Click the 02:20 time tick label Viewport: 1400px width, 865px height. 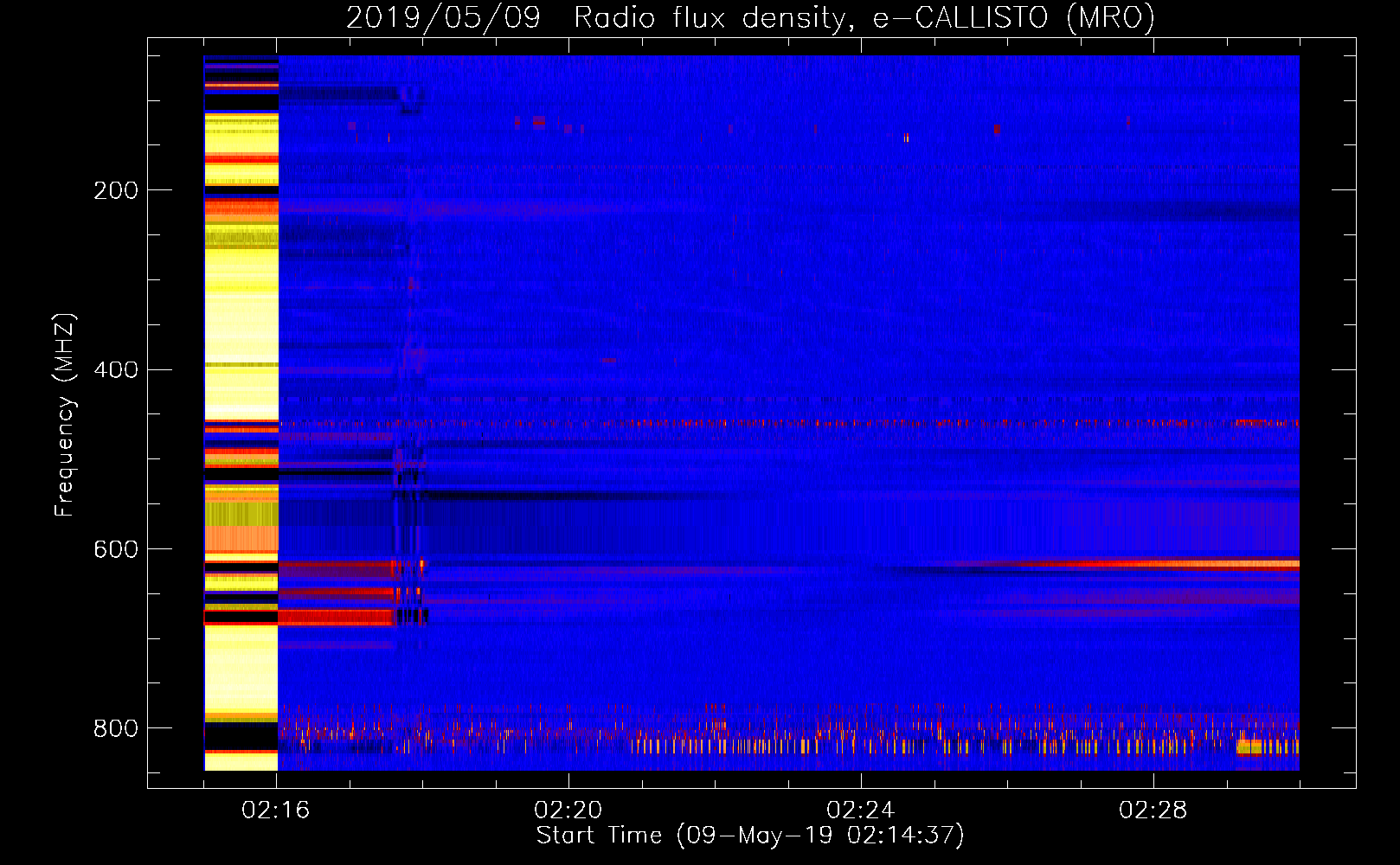(568, 811)
